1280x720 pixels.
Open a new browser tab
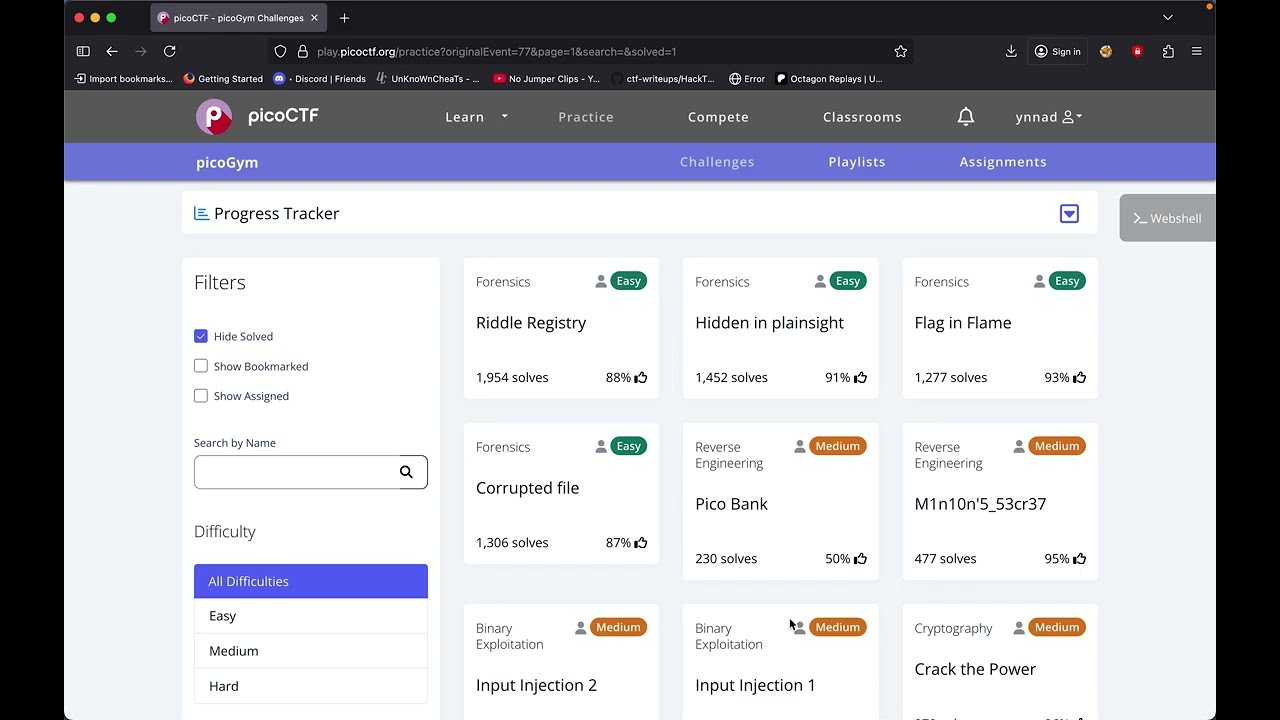pos(344,18)
